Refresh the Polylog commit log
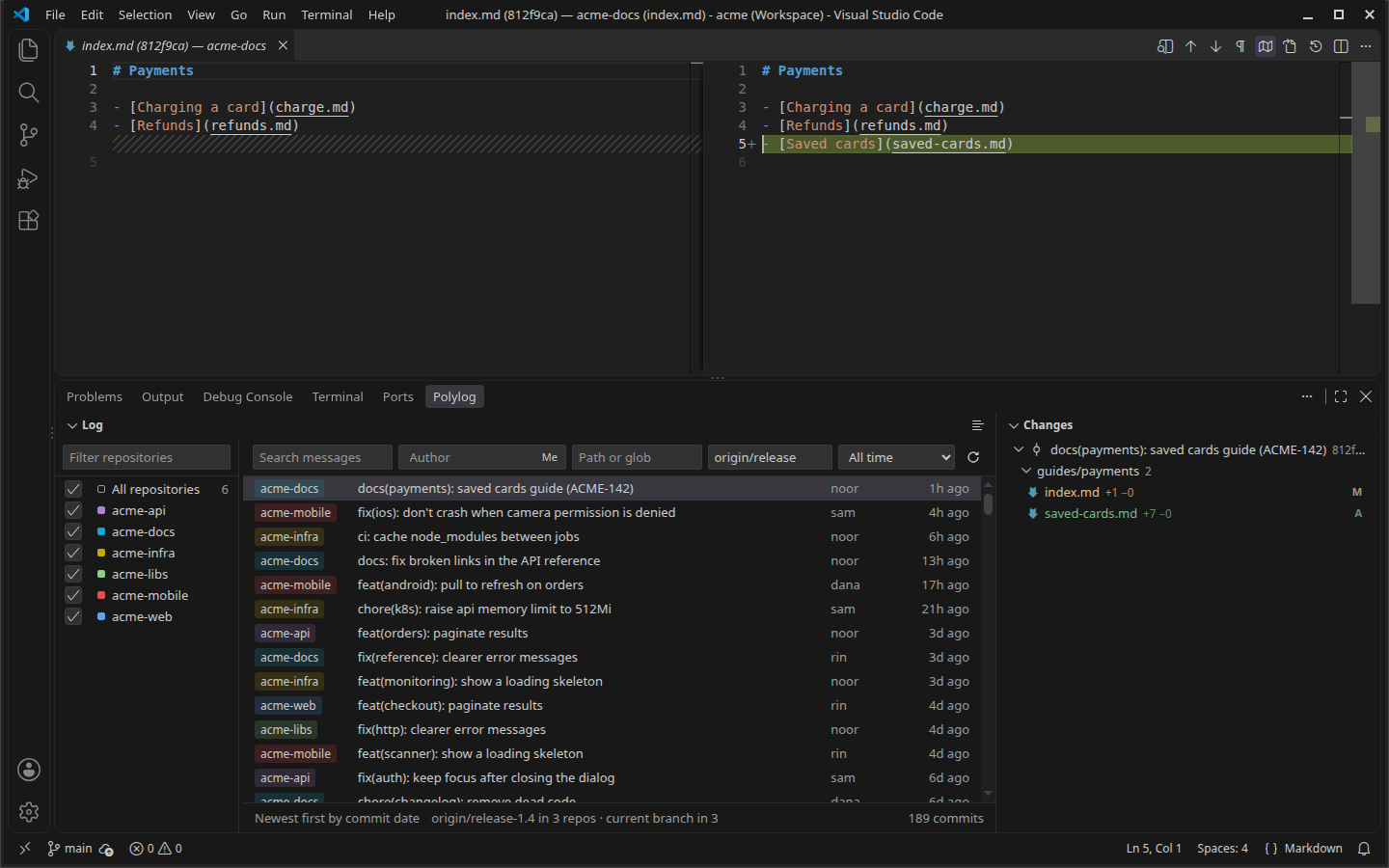The image size is (1389, 868). click(x=973, y=457)
